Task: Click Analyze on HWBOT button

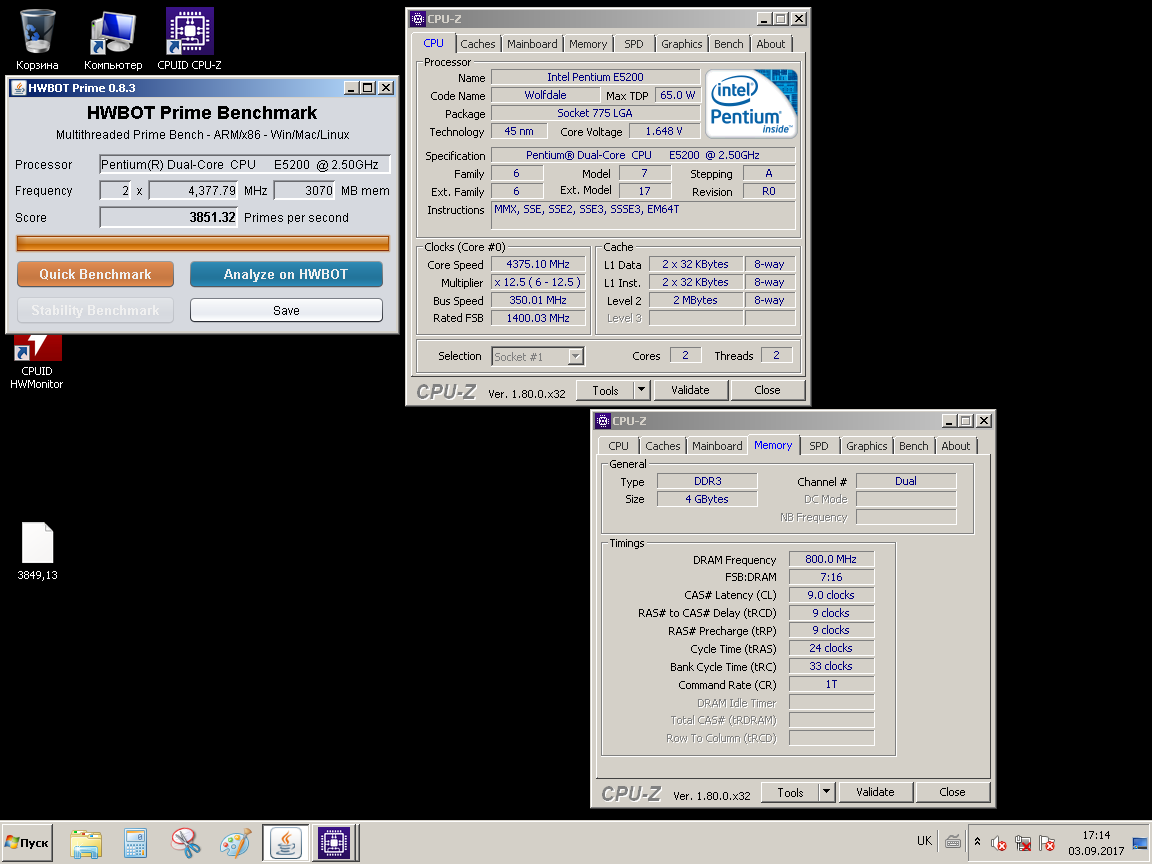Action: pyautogui.click(x=286, y=274)
